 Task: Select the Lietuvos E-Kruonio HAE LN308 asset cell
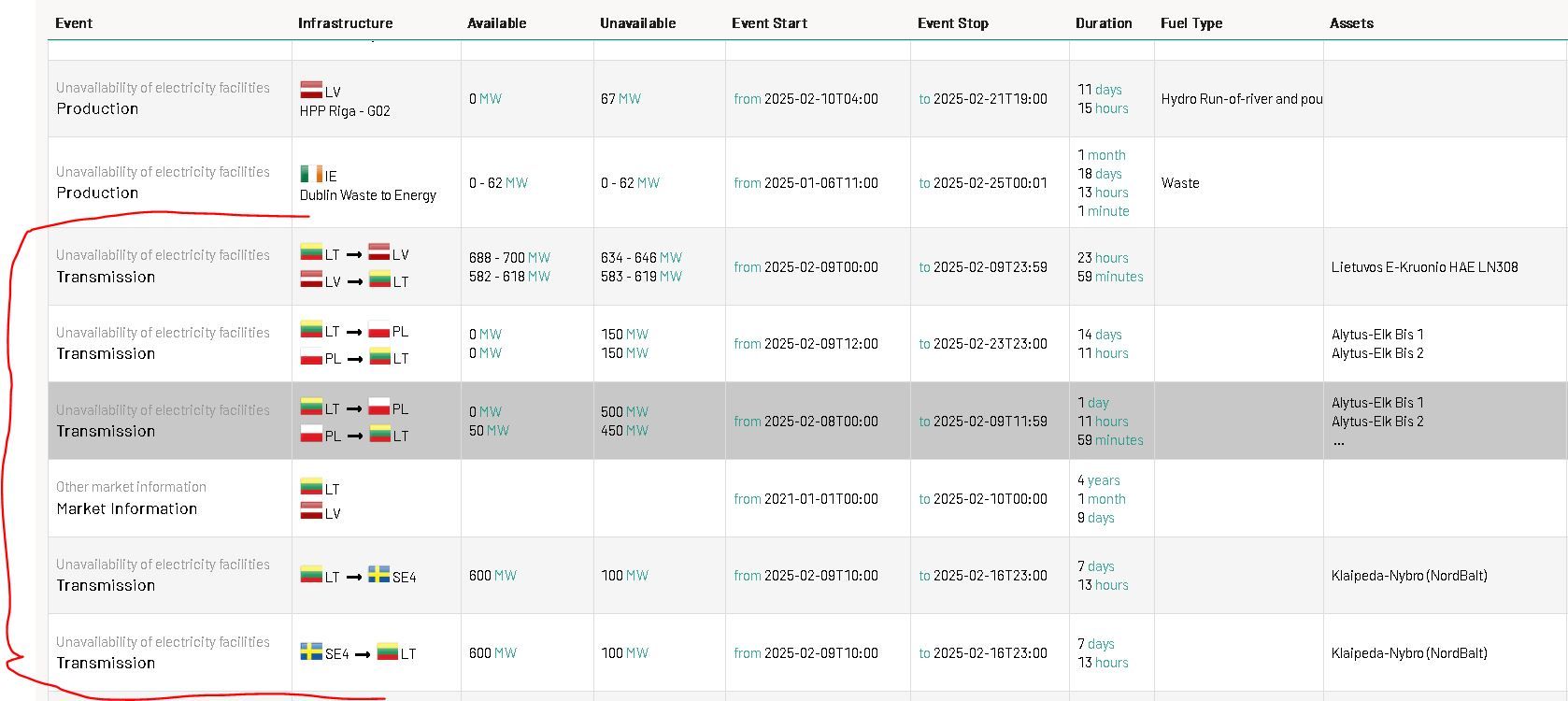[1424, 267]
